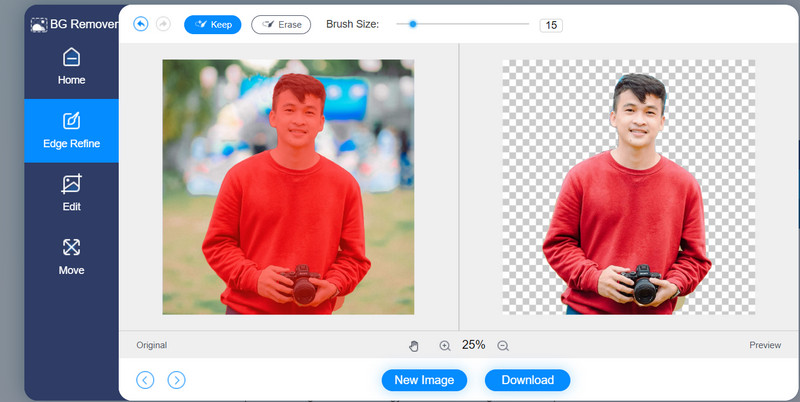
Task: Click the zoom in magnifier icon
Action: pos(445,345)
